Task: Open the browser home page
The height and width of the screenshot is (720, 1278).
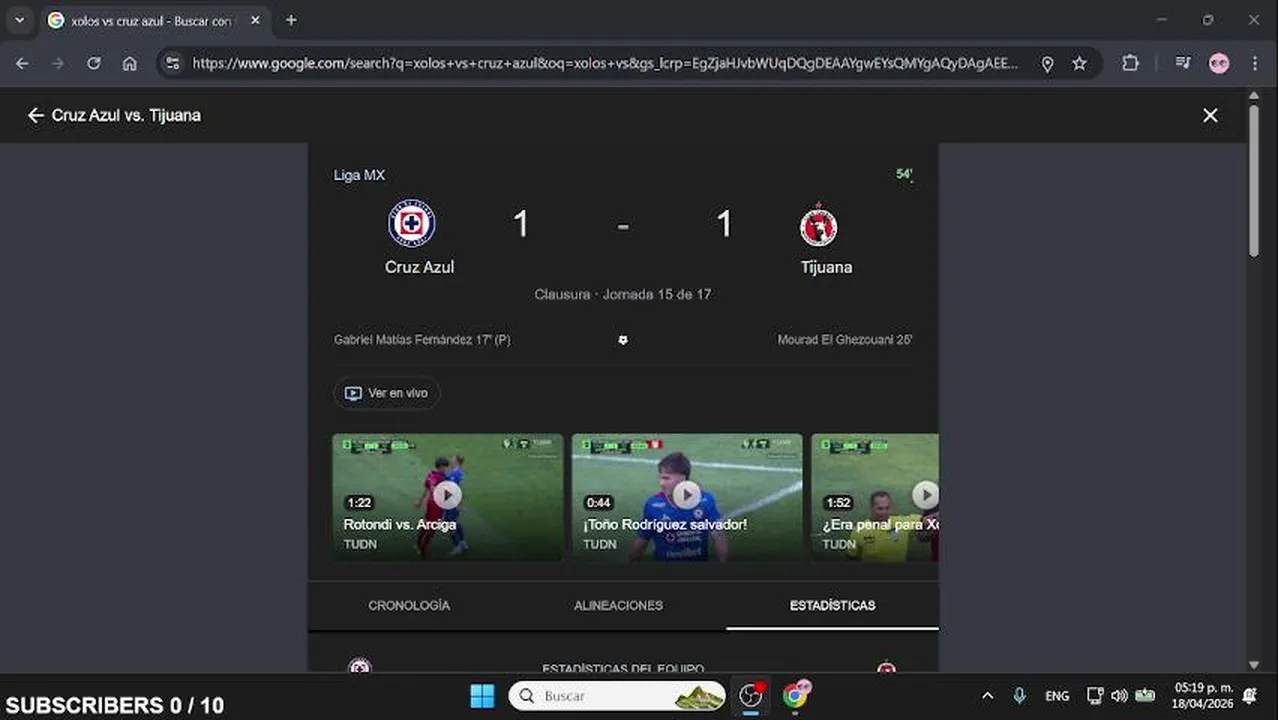Action: (129, 63)
